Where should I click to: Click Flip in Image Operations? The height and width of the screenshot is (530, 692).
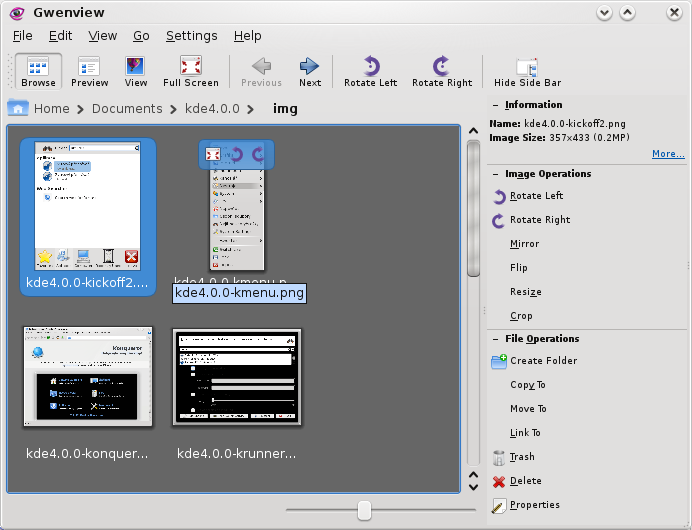tap(519, 268)
